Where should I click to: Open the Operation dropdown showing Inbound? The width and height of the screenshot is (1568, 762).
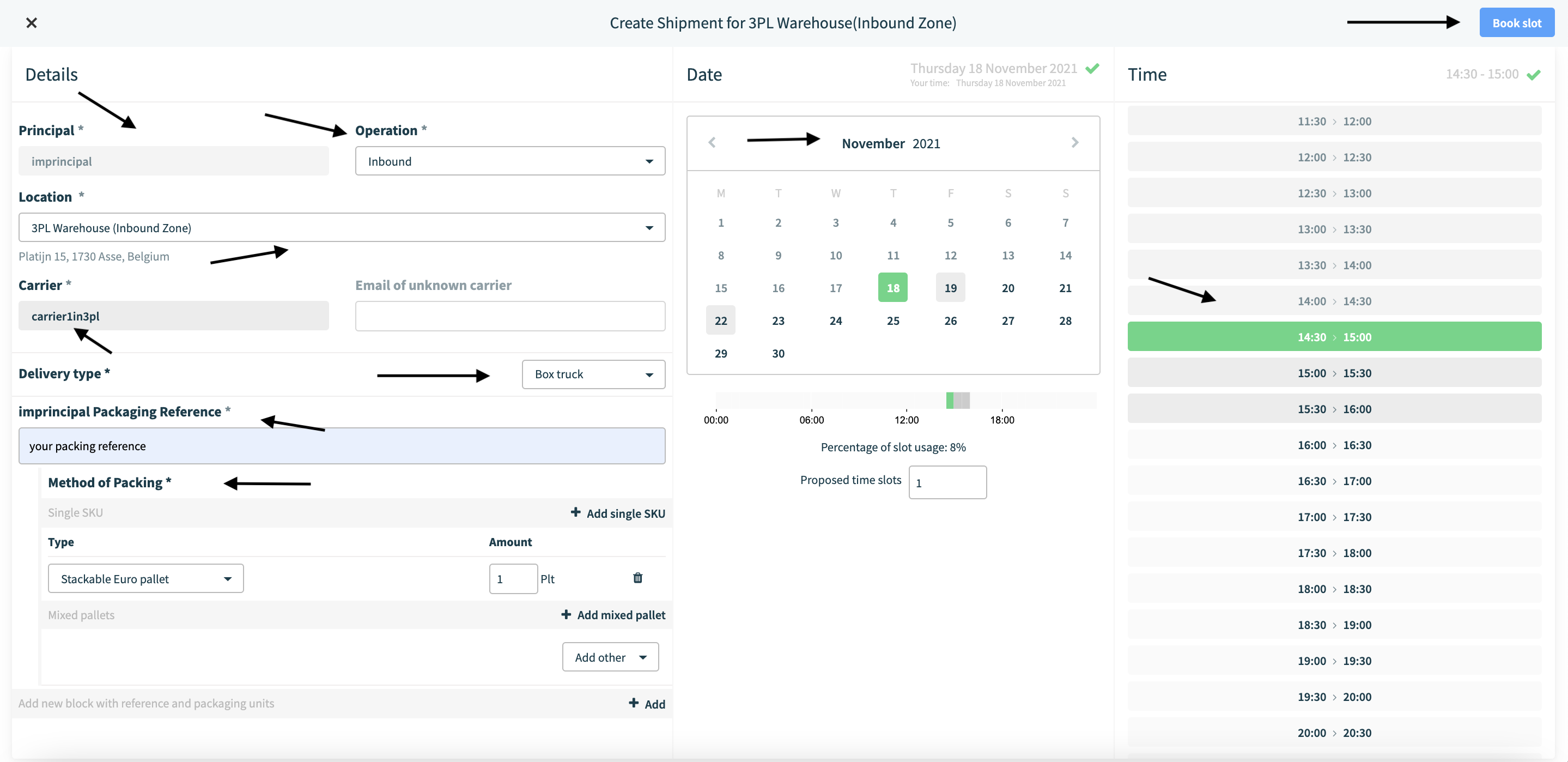click(510, 161)
